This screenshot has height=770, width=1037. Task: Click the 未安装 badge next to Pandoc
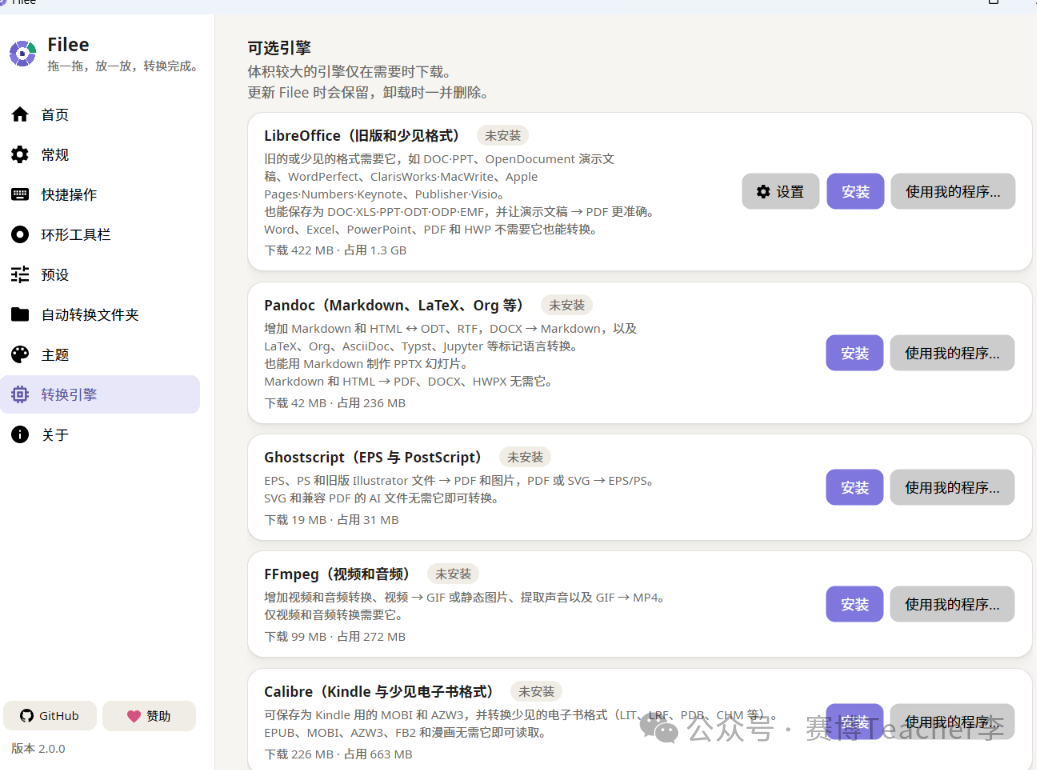coord(567,305)
